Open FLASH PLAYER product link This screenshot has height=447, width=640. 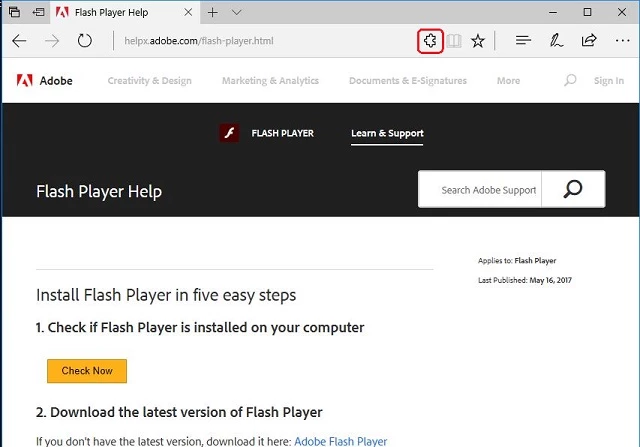[282, 133]
